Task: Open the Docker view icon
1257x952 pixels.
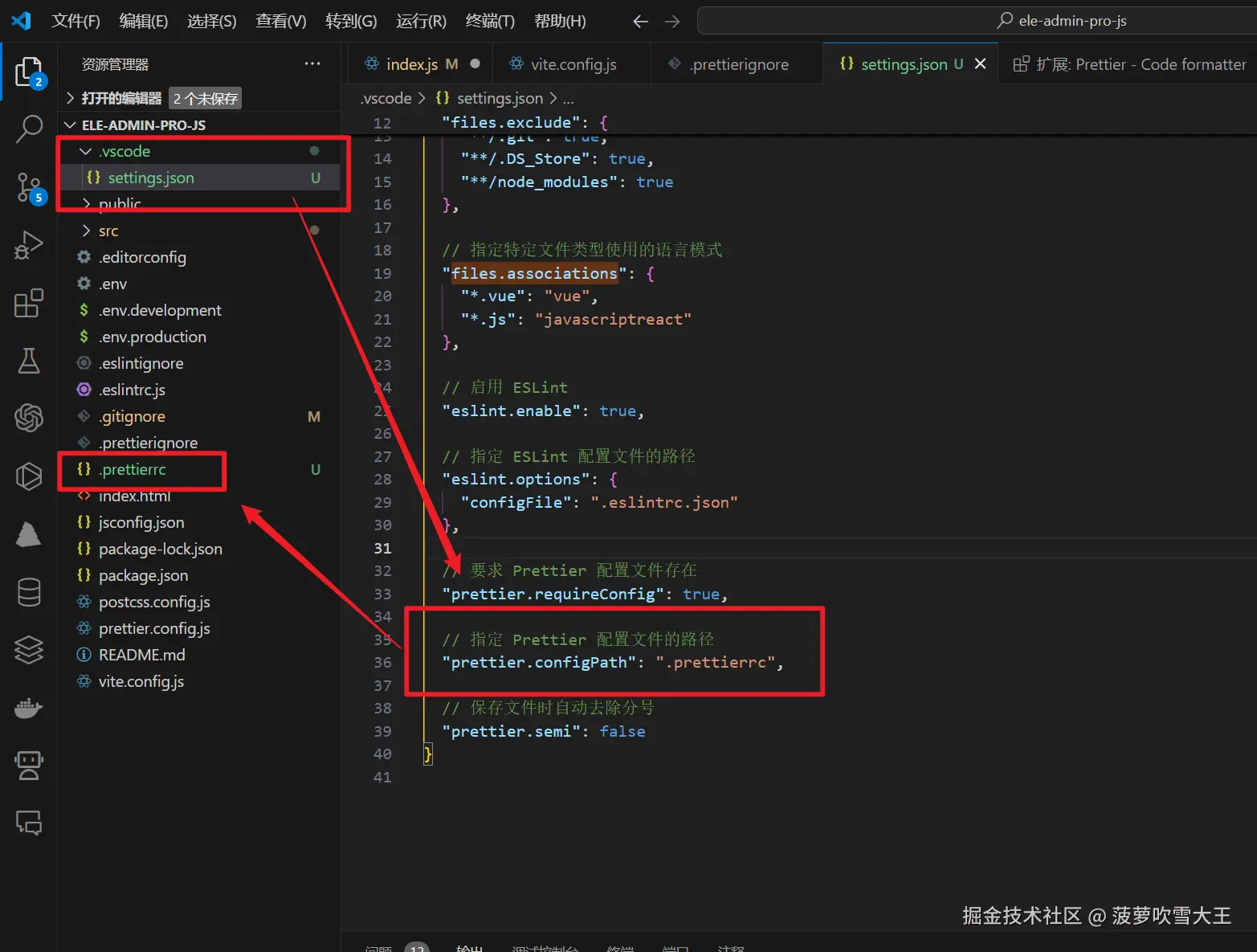Action: coord(29,709)
